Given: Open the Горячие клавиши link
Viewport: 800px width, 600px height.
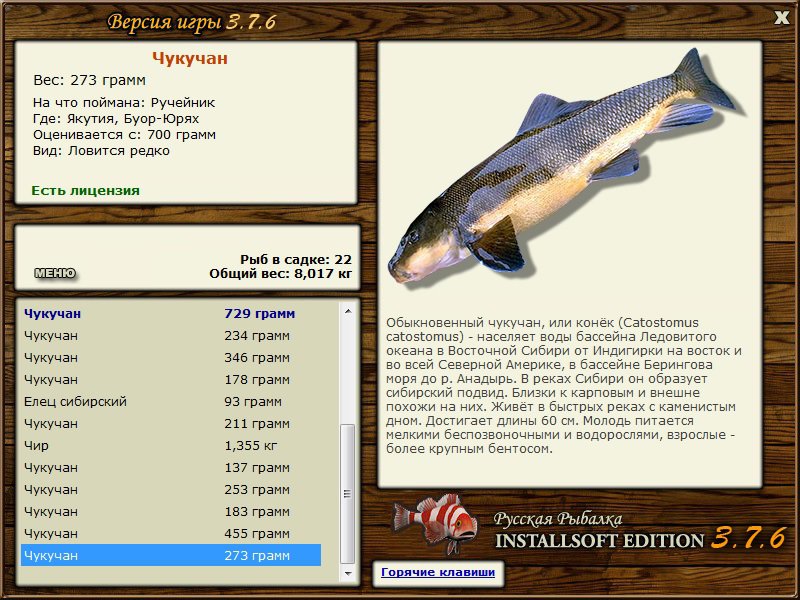Looking at the screenshot, I should point(438,572).
